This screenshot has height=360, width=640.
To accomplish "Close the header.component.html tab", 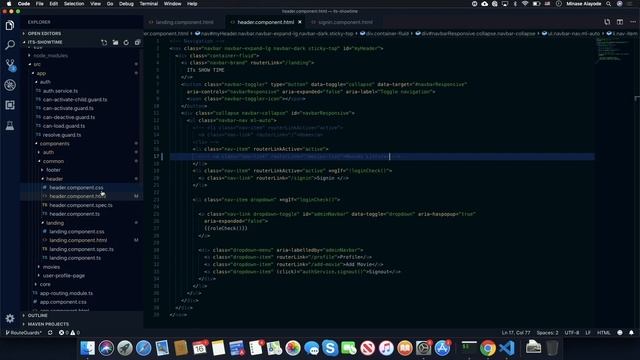I will coord(300,22).
